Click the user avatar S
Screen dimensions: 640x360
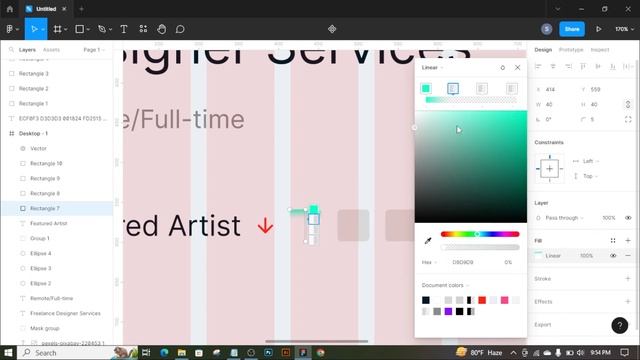coord(547,29)
